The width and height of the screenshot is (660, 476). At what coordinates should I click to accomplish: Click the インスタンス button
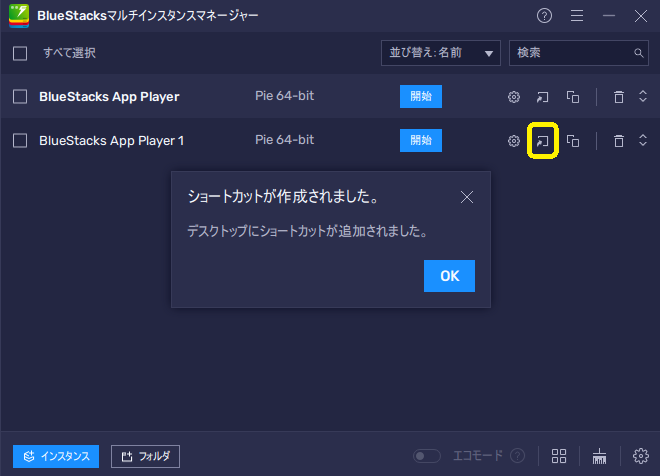point(56,456)
